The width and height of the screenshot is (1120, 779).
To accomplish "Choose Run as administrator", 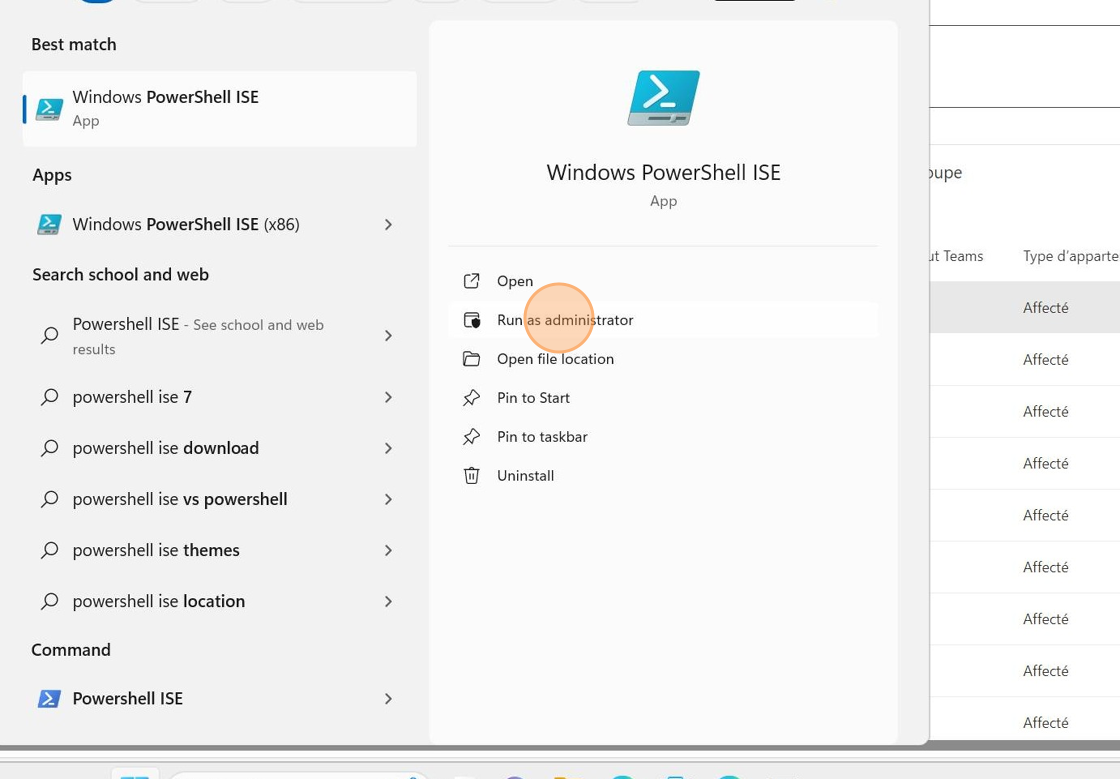I will tap(663, 320).
